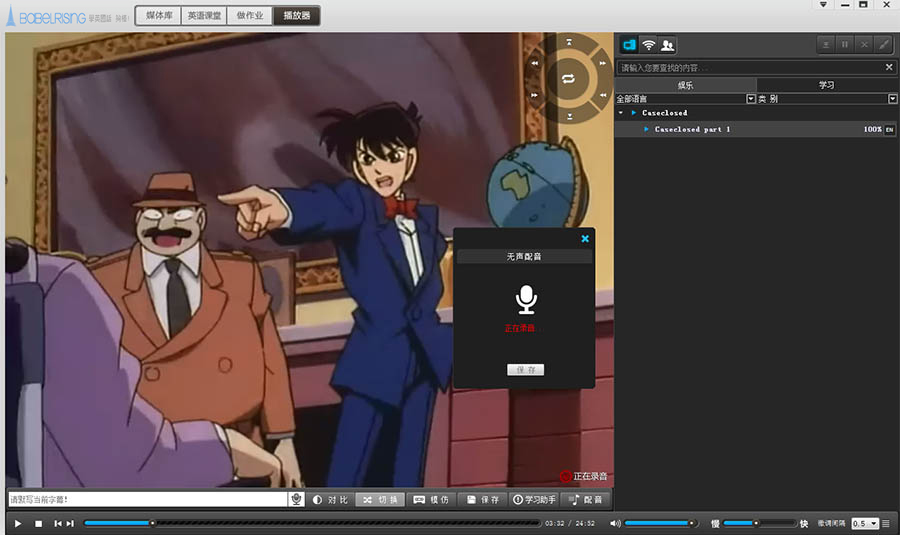The height and width of the screenshot is (535, 900).
Task: Click the top arrow of the circular video control
Action: (569, 42)
